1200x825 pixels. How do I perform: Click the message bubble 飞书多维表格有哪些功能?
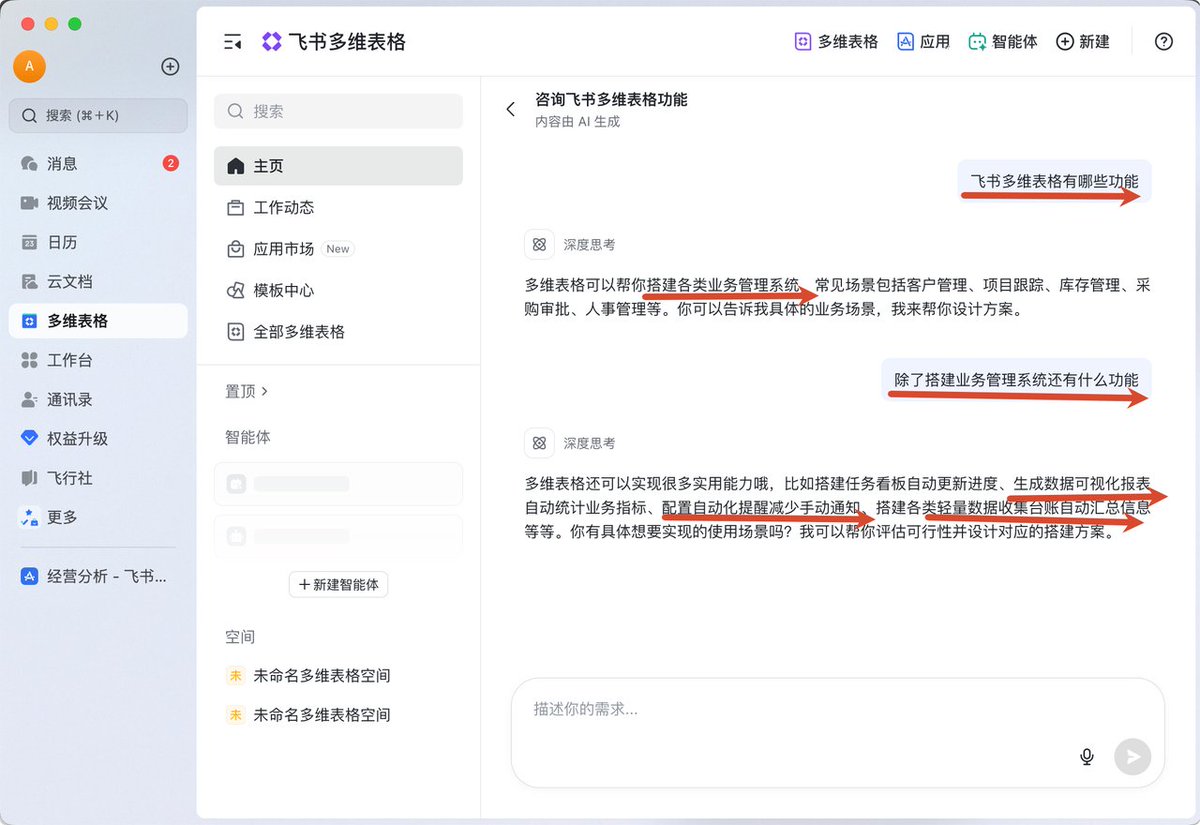tap(1054, 182)
